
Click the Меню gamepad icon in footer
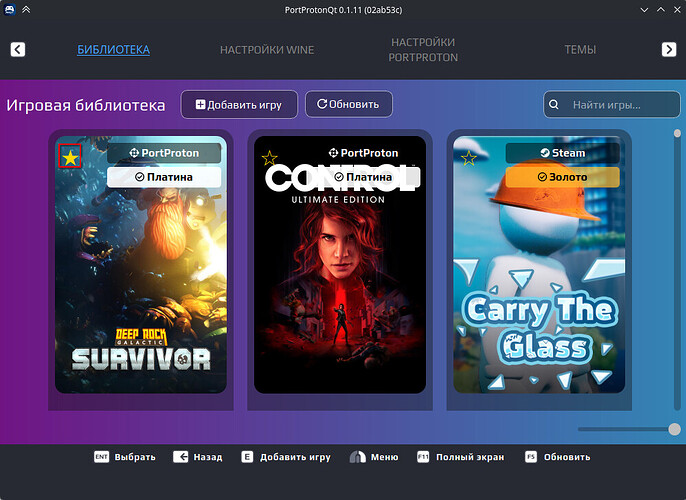tap(357, 457)
